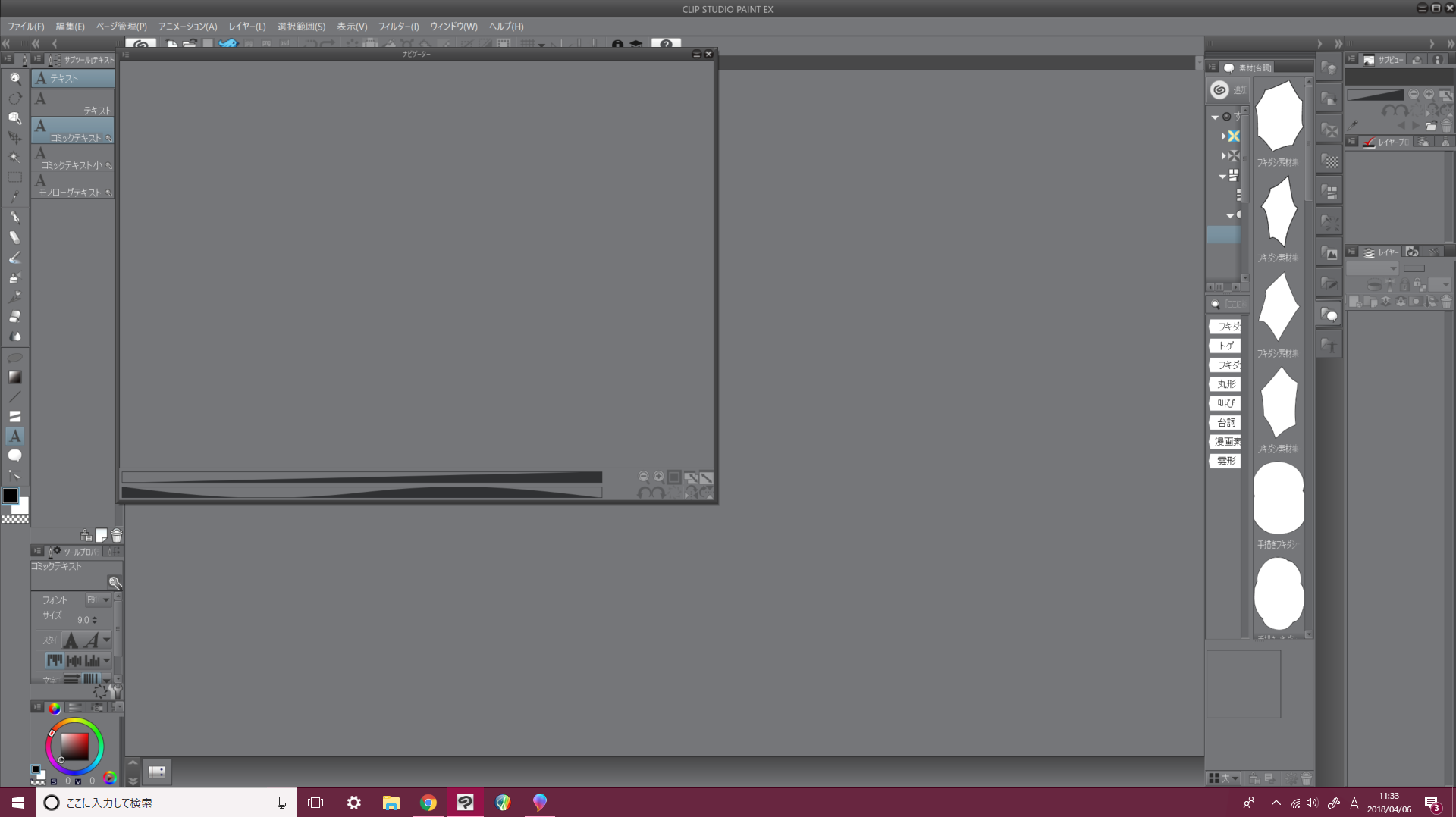
Task: Click the Windows taskbar search box
Action: click(167, 803)
